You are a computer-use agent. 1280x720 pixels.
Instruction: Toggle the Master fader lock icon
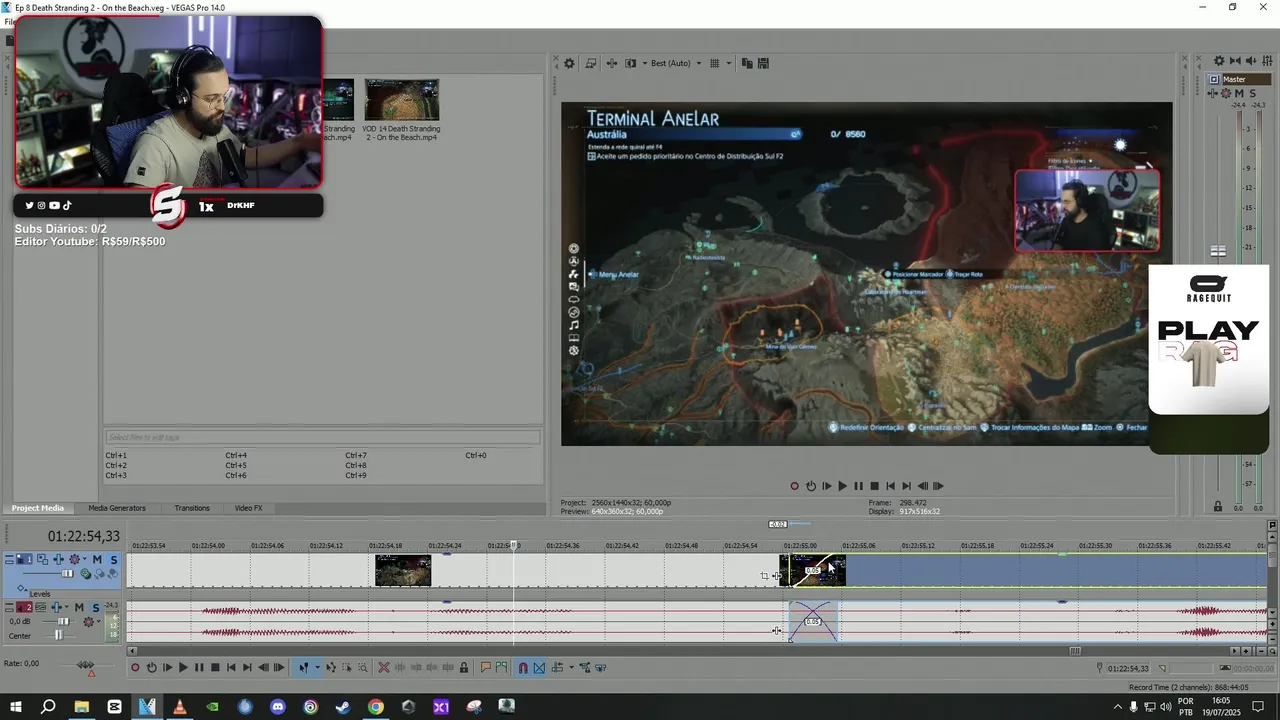tap(1217, 507)
